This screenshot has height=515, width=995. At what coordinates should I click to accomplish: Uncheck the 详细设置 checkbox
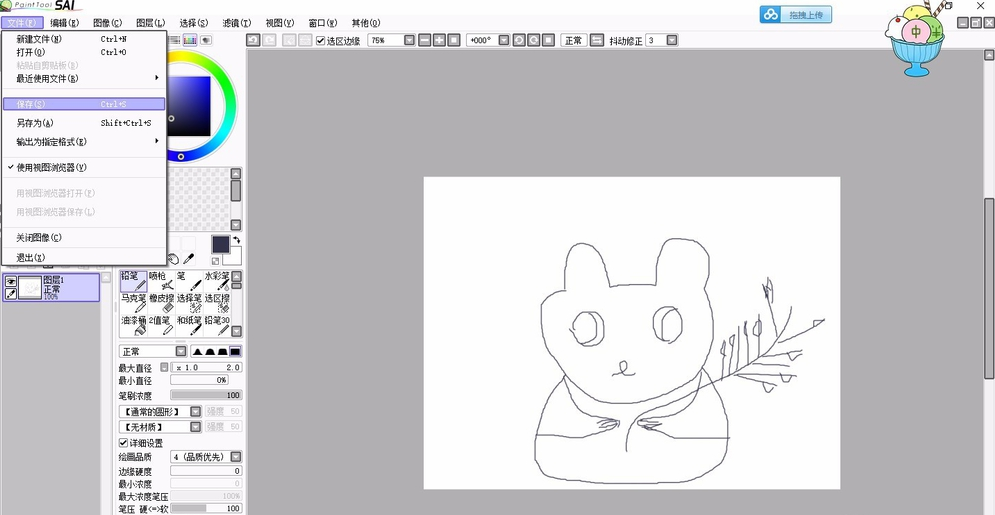pos(124,443)
